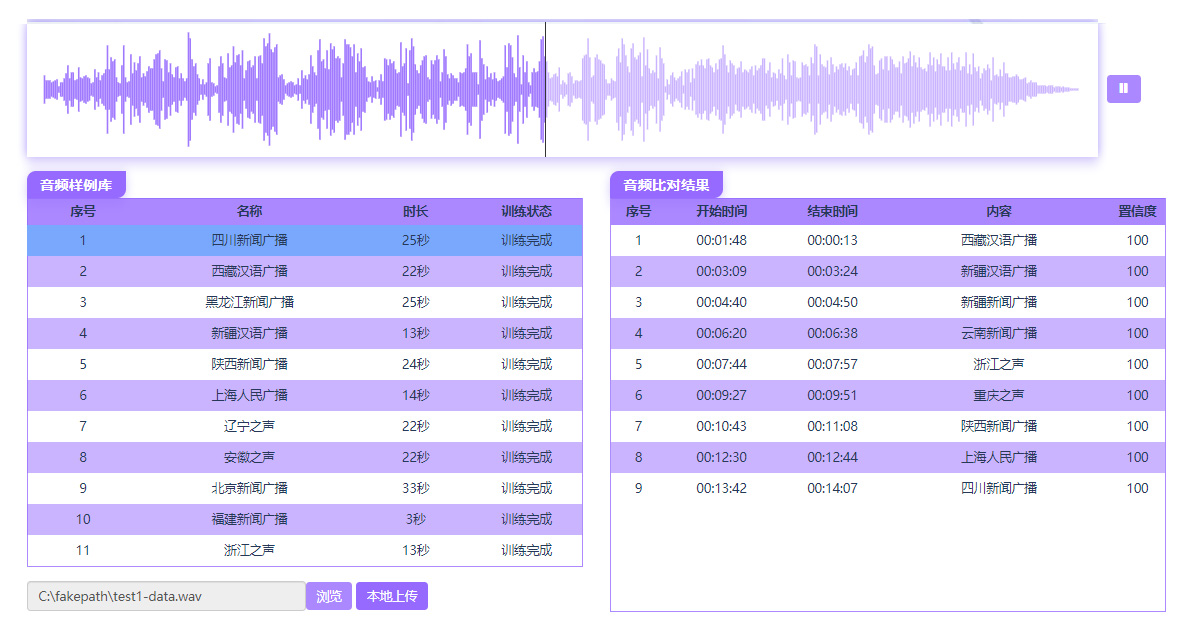The height and width of the screenshot is (630, 1189).
Task: Click the 时长 column header
Action: 416,212
